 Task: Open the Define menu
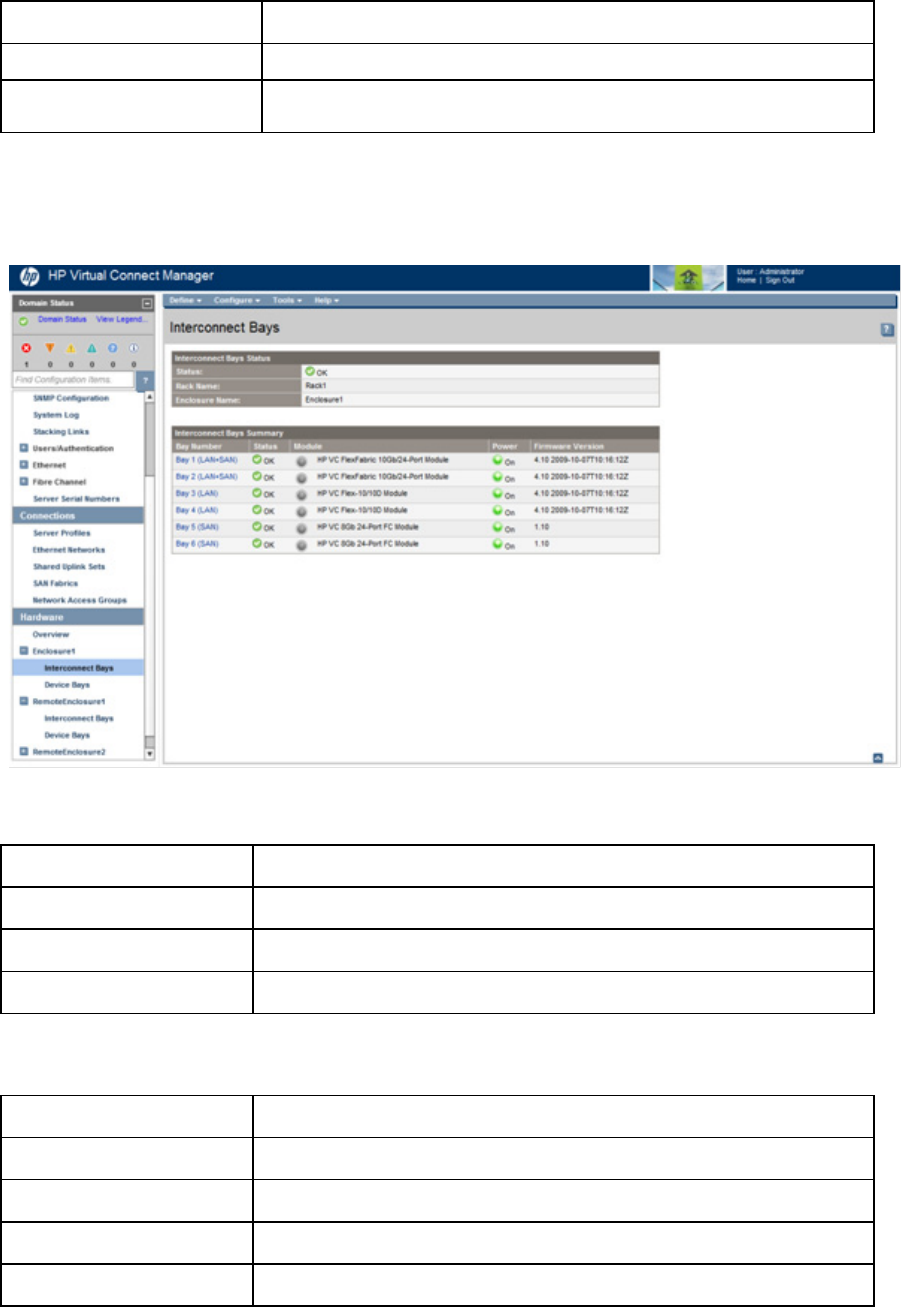[x=185, y=300]
